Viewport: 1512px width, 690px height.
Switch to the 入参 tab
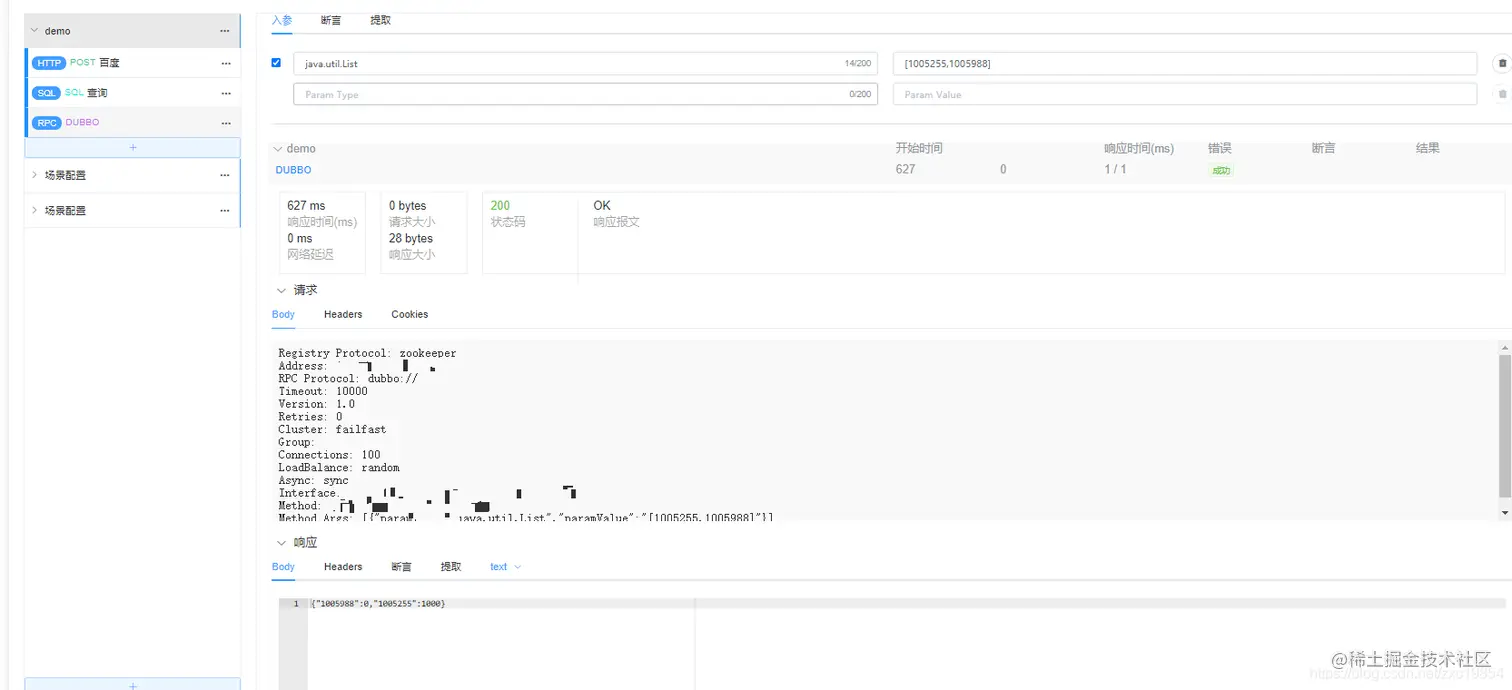tap(282, 20)
